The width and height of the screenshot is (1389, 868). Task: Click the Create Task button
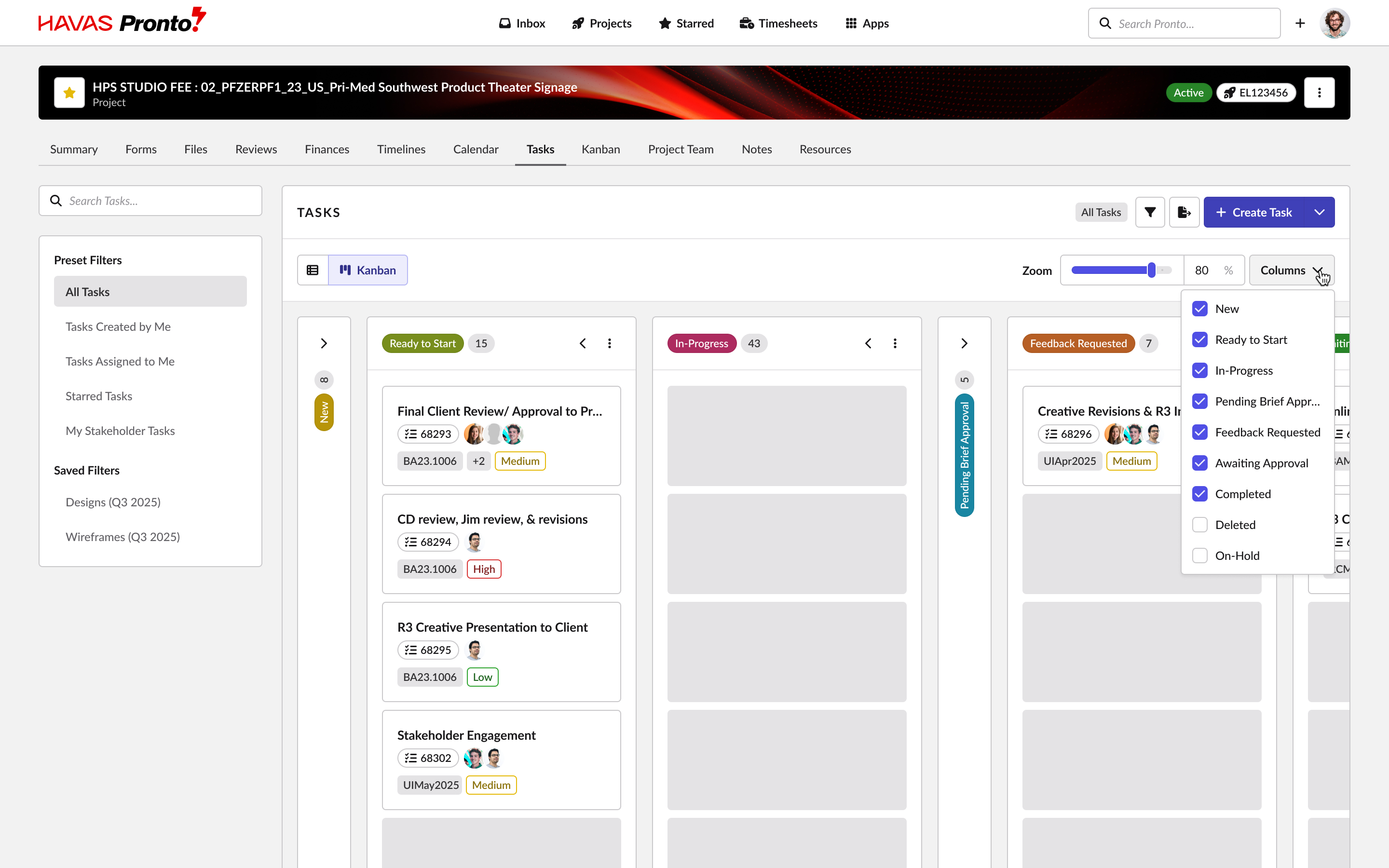tap(1253, 212)
